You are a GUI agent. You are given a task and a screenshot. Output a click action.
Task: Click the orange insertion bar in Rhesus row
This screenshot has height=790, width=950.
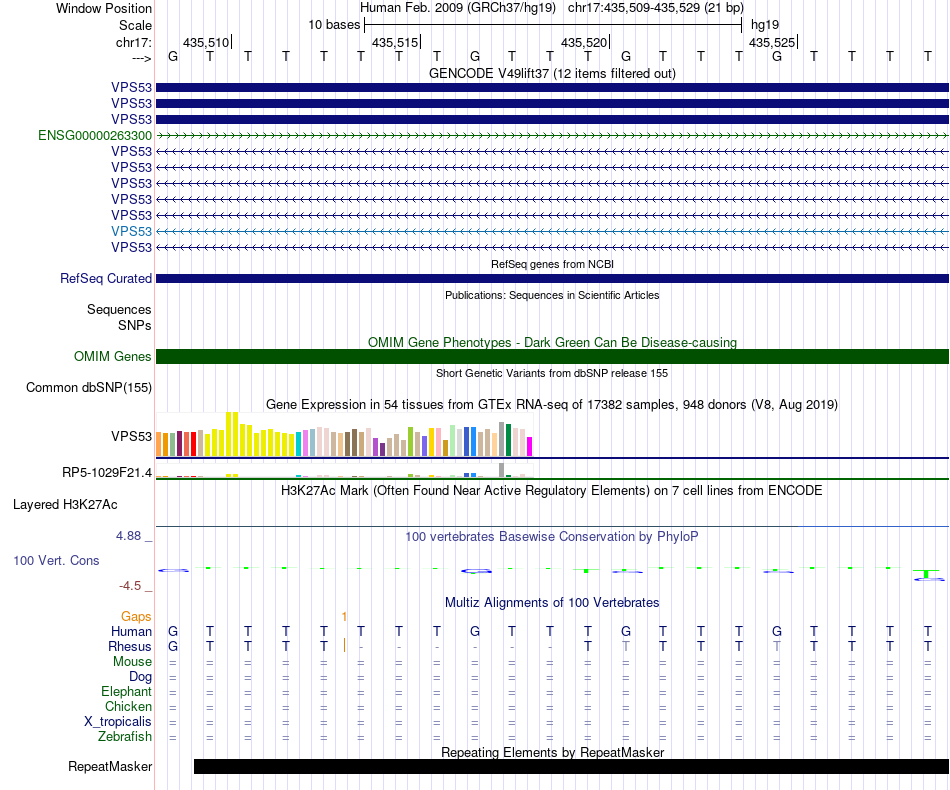pyautogui.click(x=344, y=645)
